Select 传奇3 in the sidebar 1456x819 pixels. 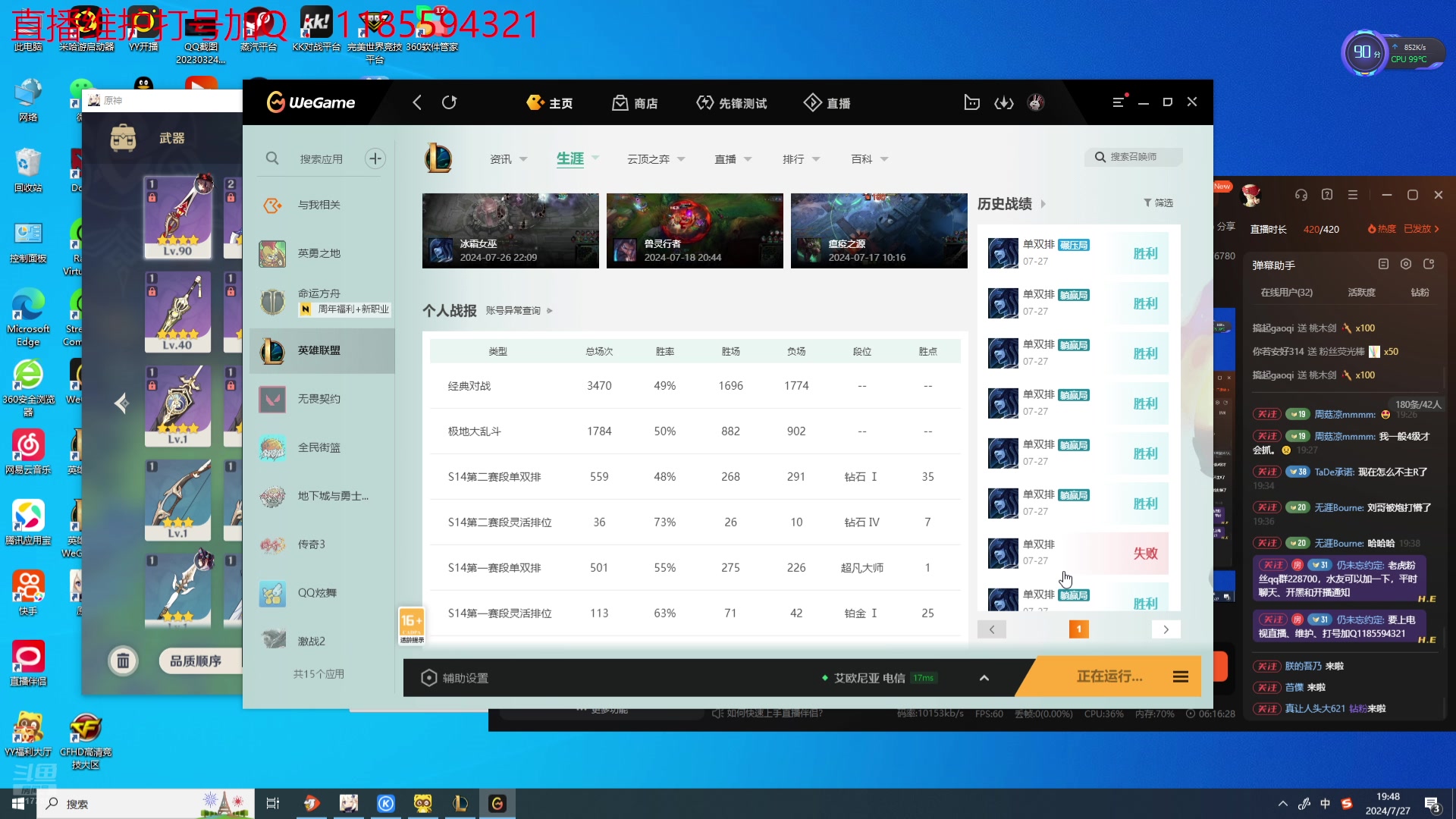[322, 544]
